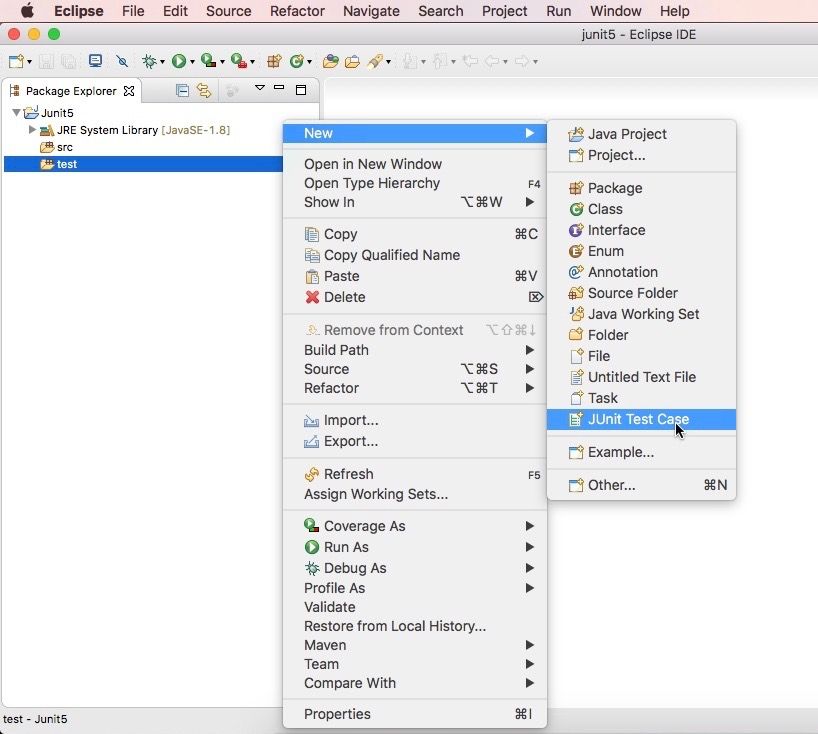
Task: Click the Open Task folder toolbar icon
Action: pos(353,62)
